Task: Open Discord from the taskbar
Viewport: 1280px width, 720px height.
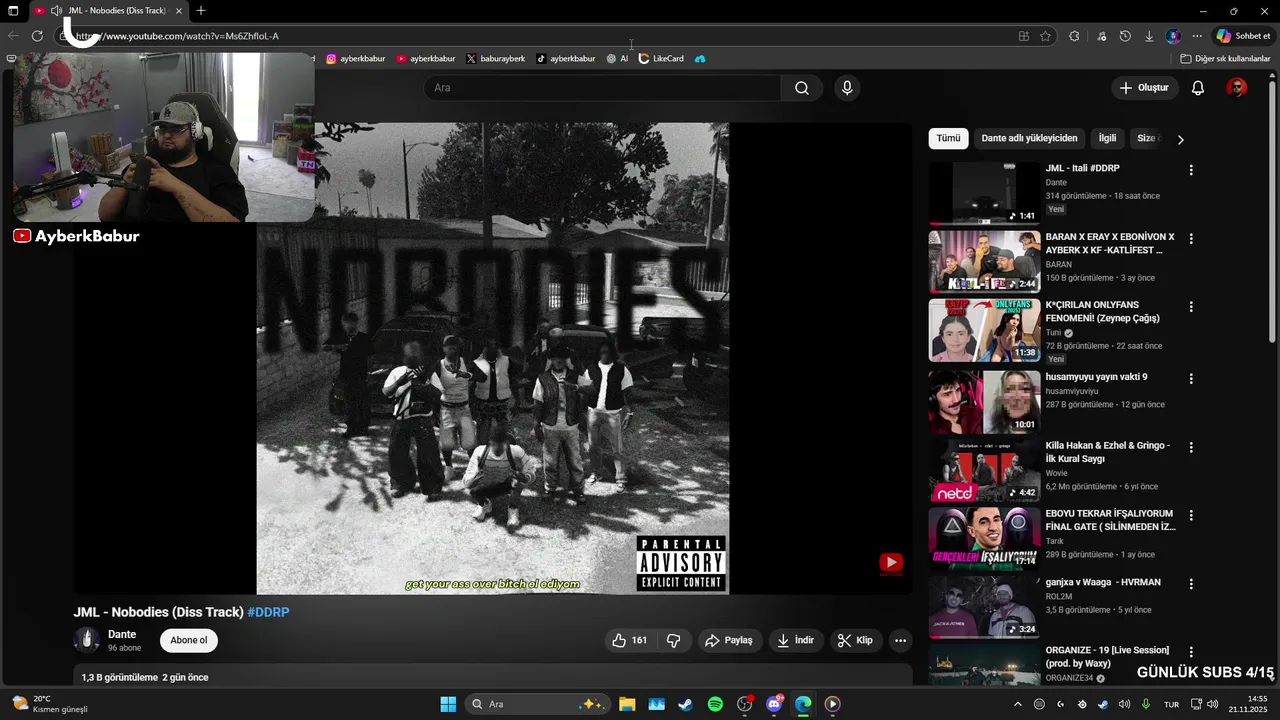Action: pyautogui.click(x=774, y=704)
